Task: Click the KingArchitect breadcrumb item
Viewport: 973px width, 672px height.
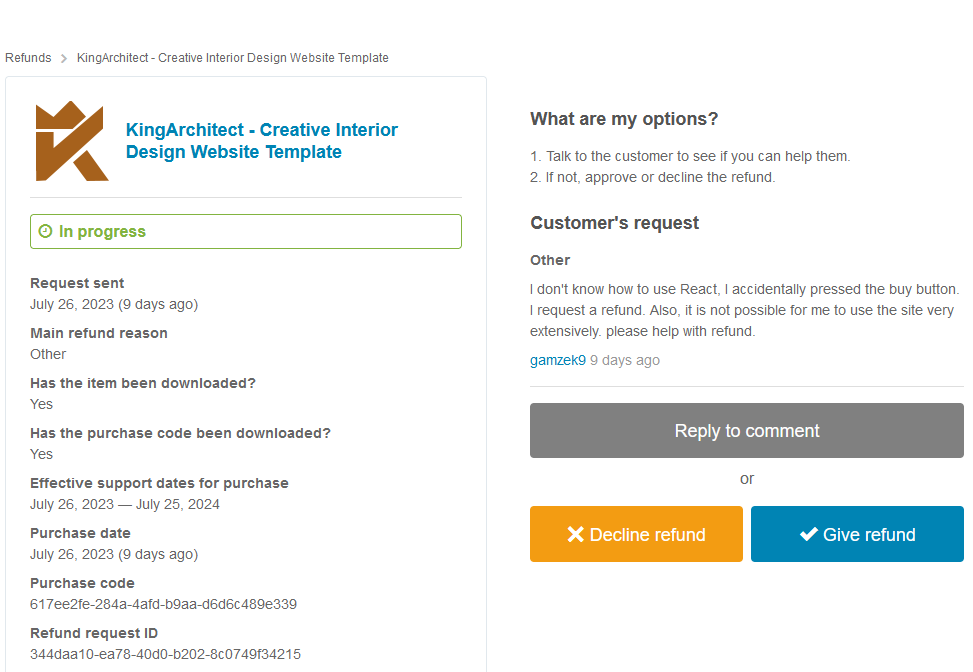Action: pos(233,58)
